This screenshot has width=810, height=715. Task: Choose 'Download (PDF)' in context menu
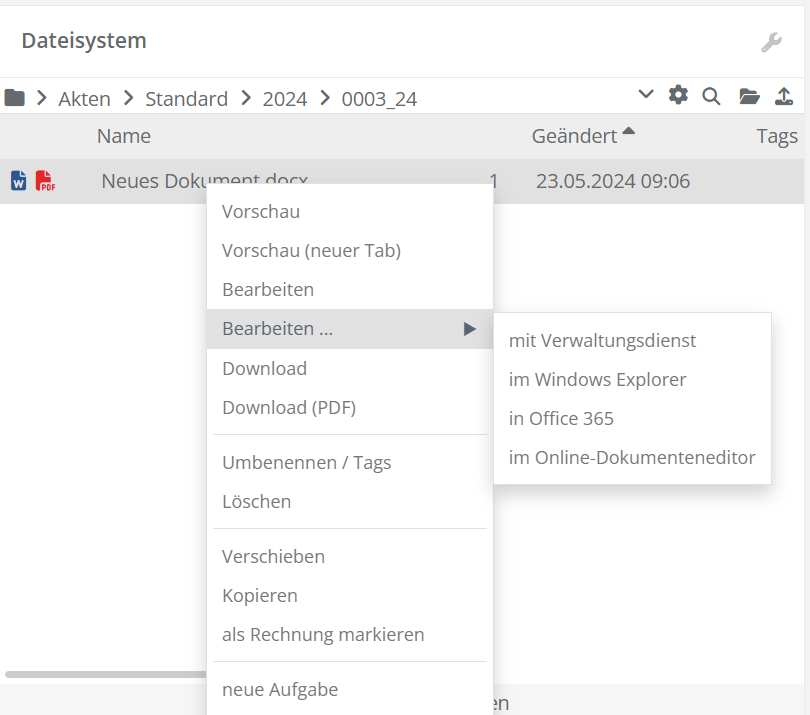click(289, 408)
